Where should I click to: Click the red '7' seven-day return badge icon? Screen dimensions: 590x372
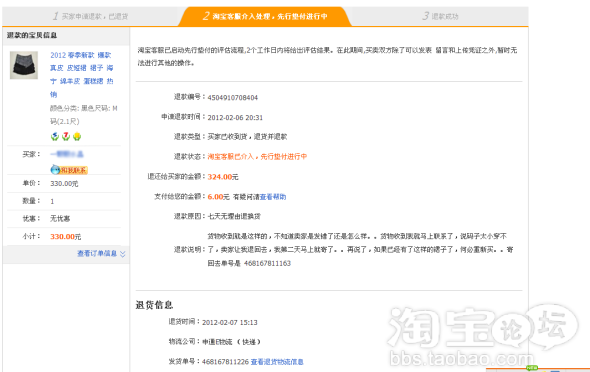point(66,136)
